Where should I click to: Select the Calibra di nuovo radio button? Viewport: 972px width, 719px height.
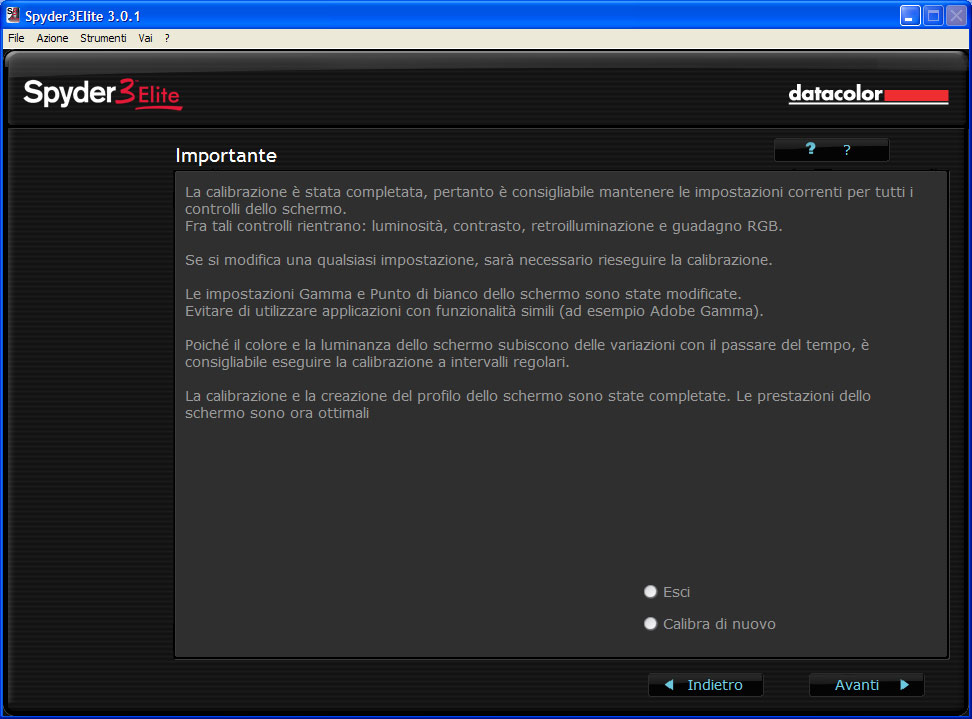point(650,623)
